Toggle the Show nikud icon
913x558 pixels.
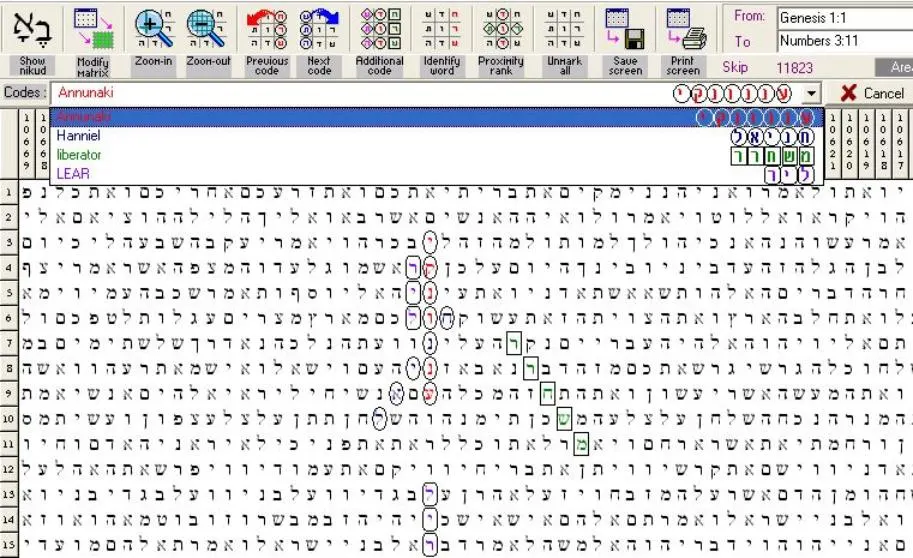point(32,29)
